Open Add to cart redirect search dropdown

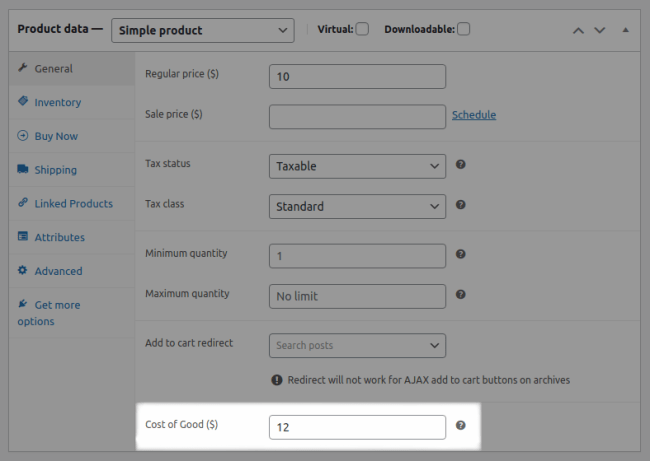(357, 345)
